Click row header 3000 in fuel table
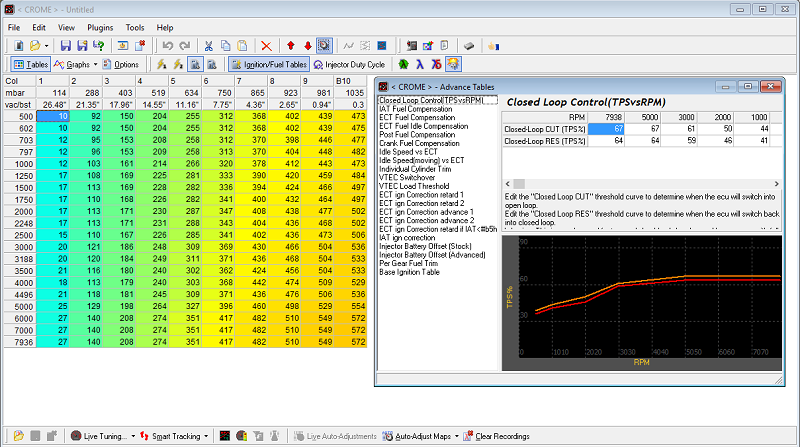This screenshot has width=800, height=447. coord(20,247)
